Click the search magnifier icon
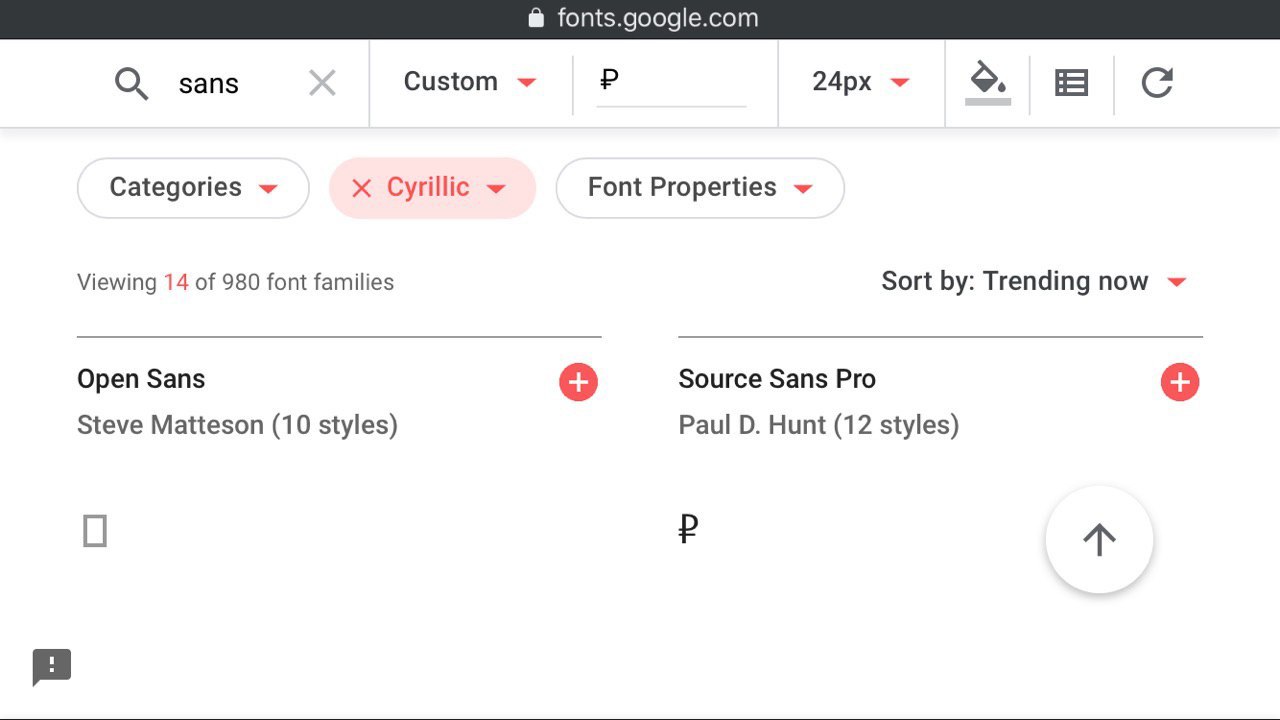The height and width of the screenshot is (720, 1280). pyautogui.click(x=131, y=83)
